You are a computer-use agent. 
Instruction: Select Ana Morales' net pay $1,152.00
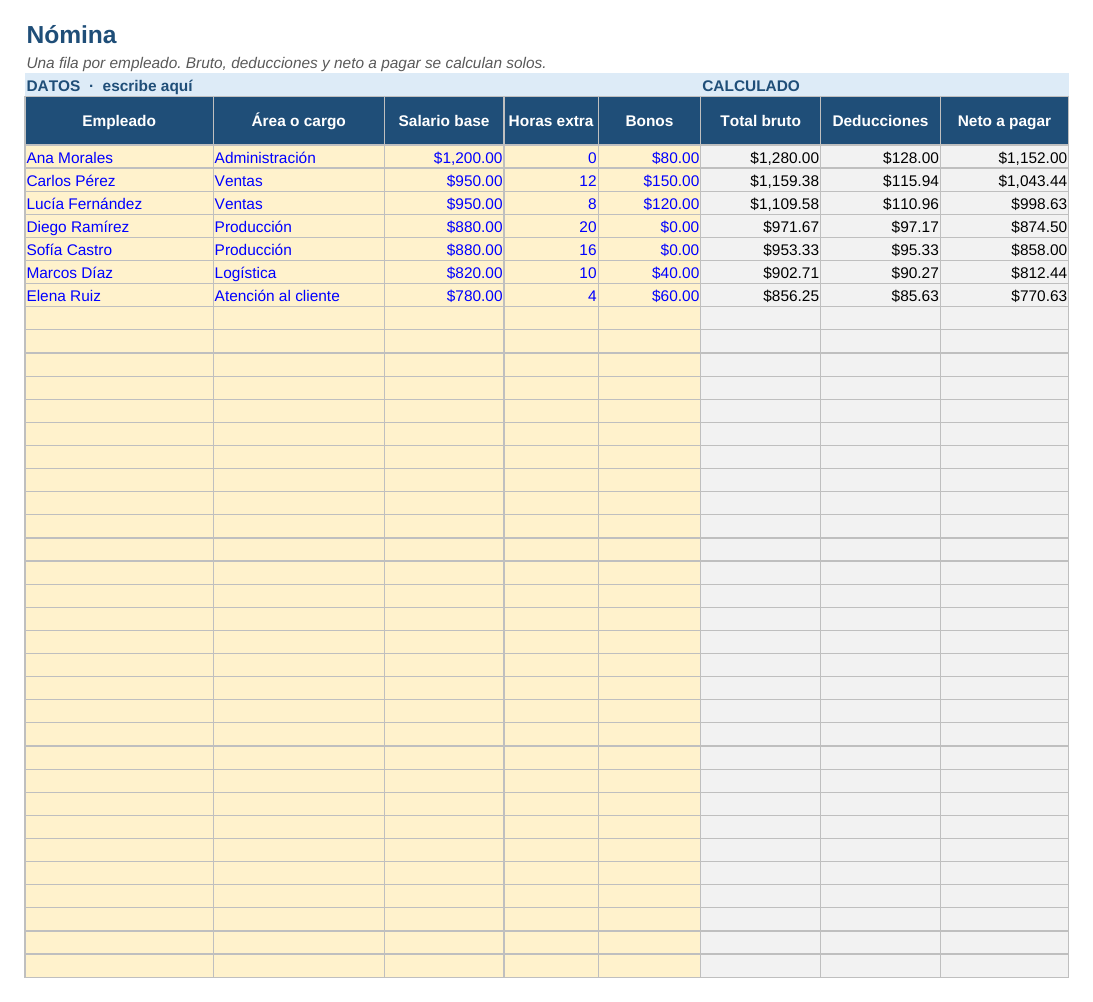pos(1004,158)
